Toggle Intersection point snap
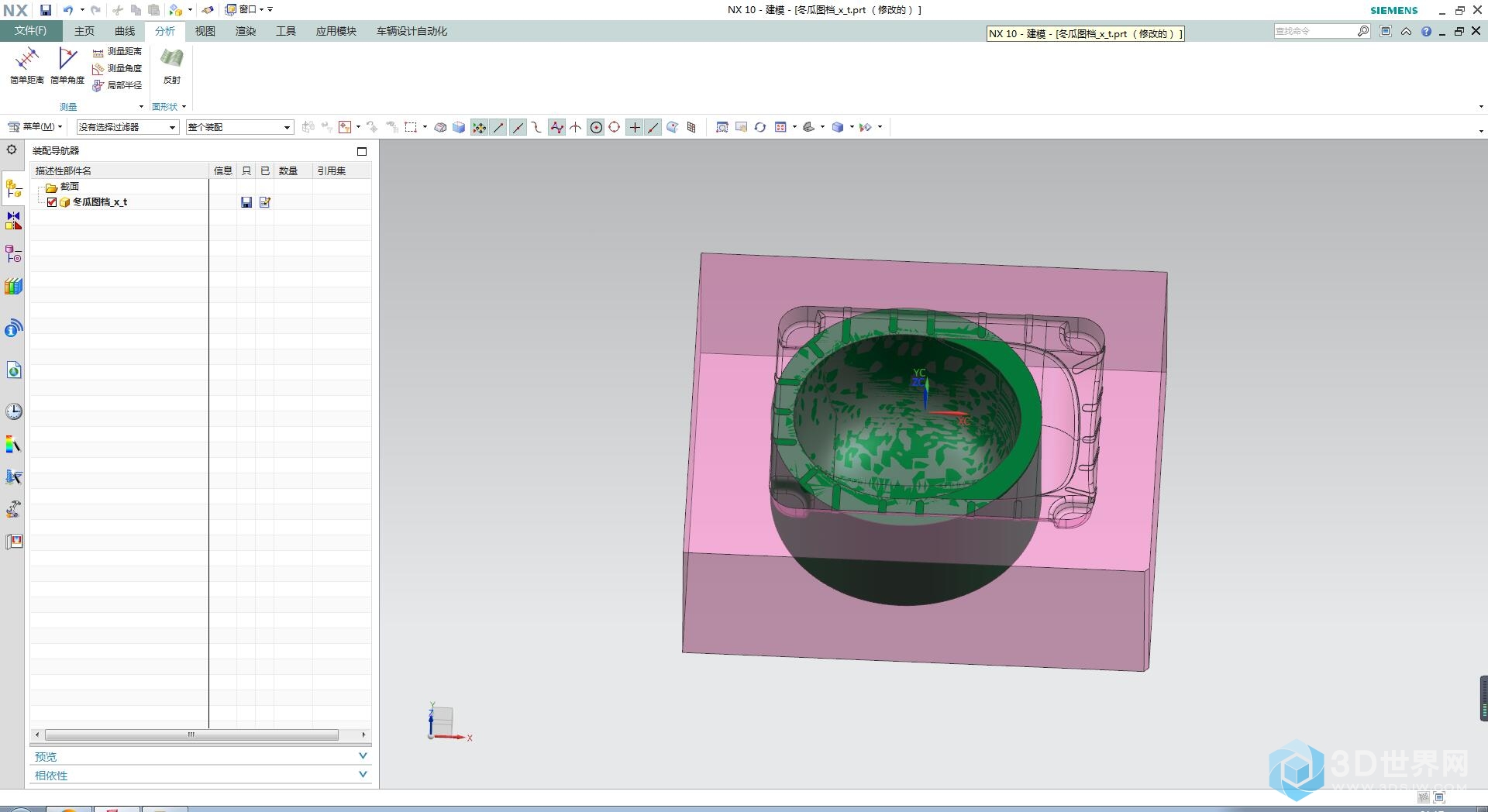This screenshot has height=812, width=1488. pyautogui.click(x=576, y=127)
